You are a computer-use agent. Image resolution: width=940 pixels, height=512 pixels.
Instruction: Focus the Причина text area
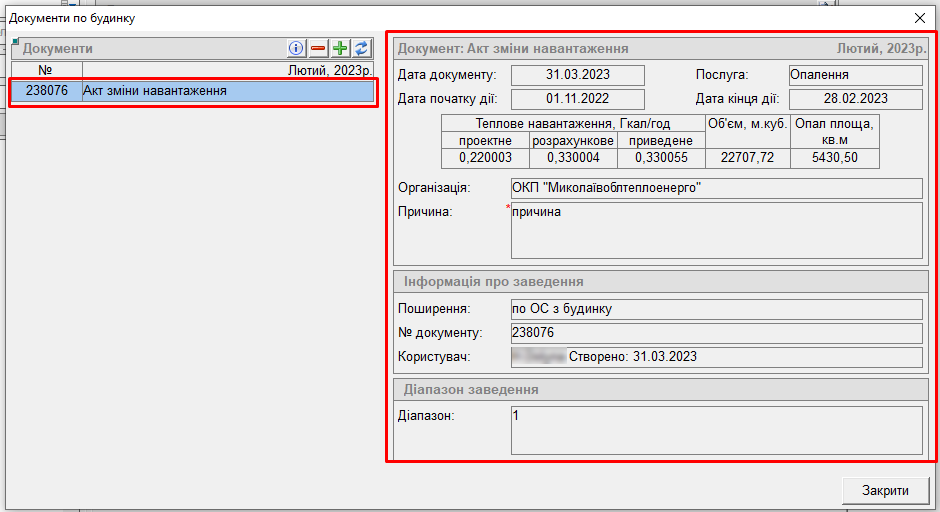tap(715, 230)
